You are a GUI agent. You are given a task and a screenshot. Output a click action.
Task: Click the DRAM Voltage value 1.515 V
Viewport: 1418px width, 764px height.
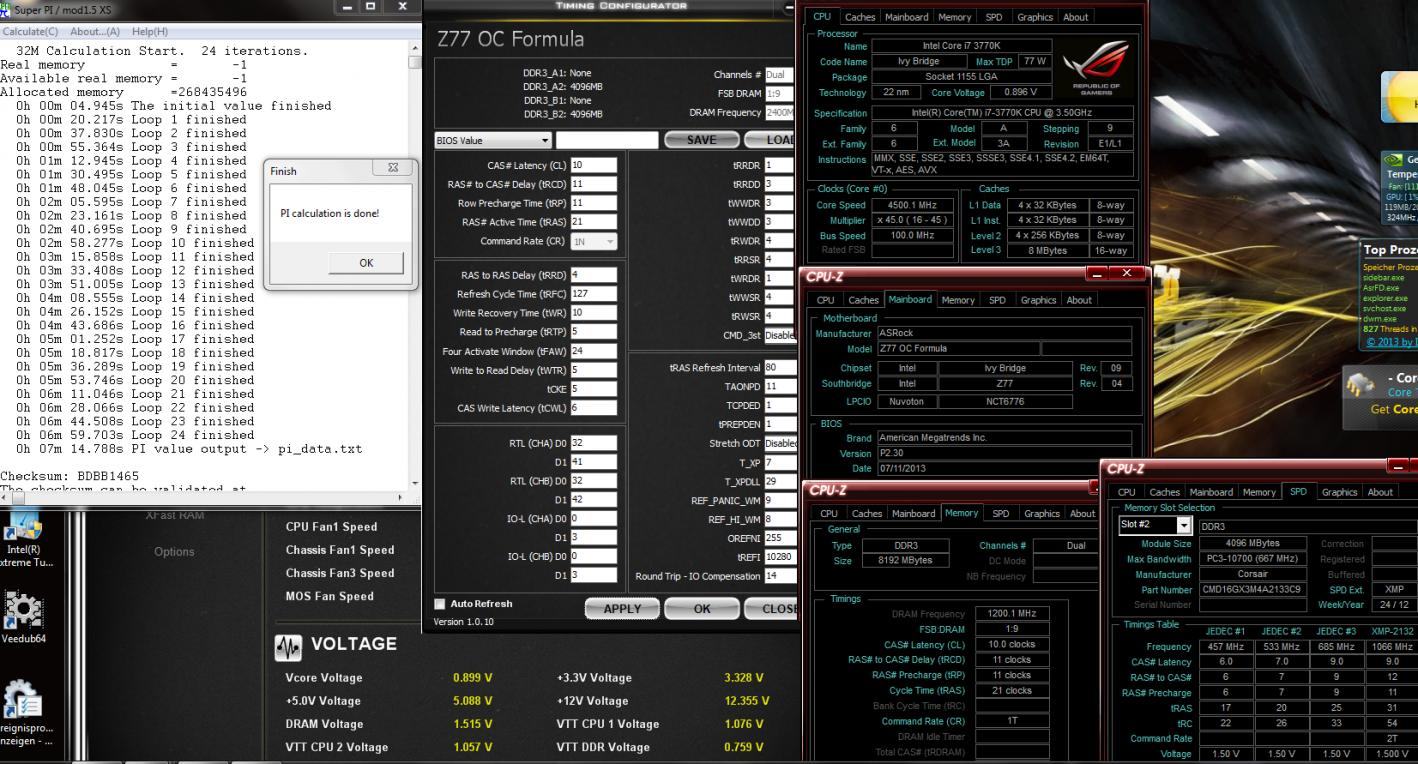pyautogui.click(x=473, y=724)
